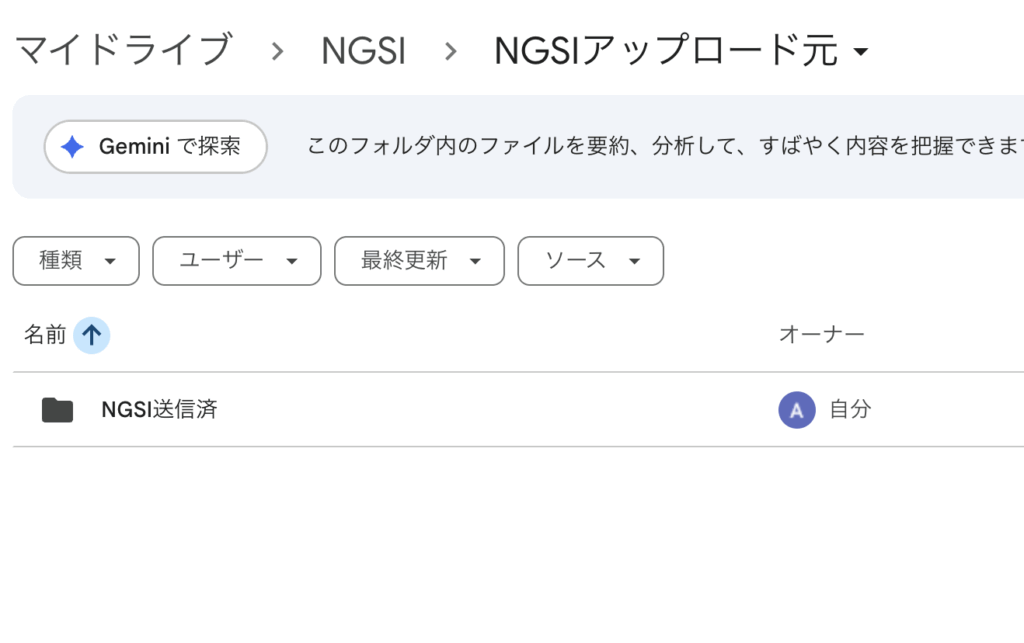Click the NGSIアップロード元 breadcrumb title
Screen dimensions: 1024x643
click(666, 51)
